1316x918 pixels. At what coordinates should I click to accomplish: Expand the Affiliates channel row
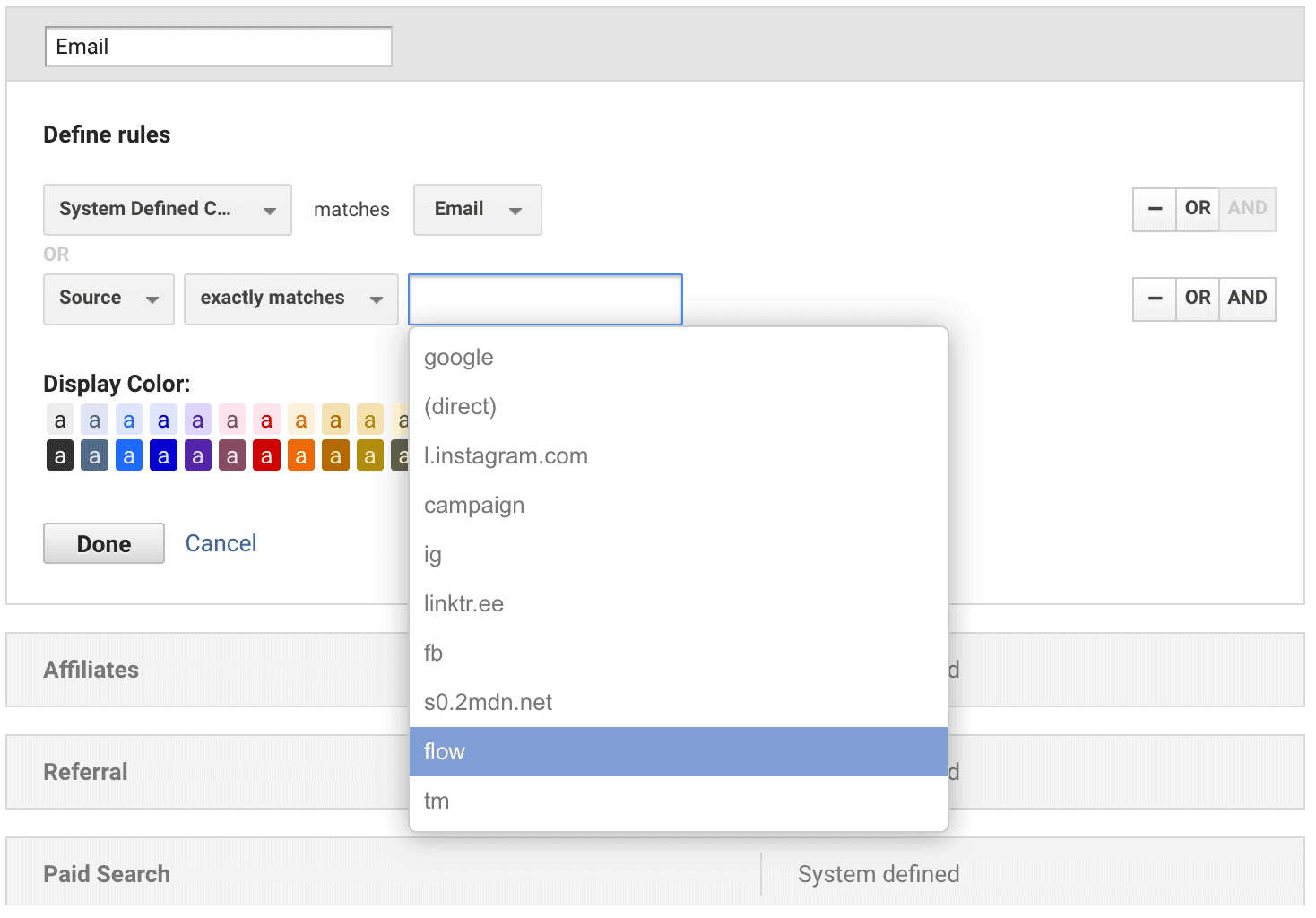point(91,670)
